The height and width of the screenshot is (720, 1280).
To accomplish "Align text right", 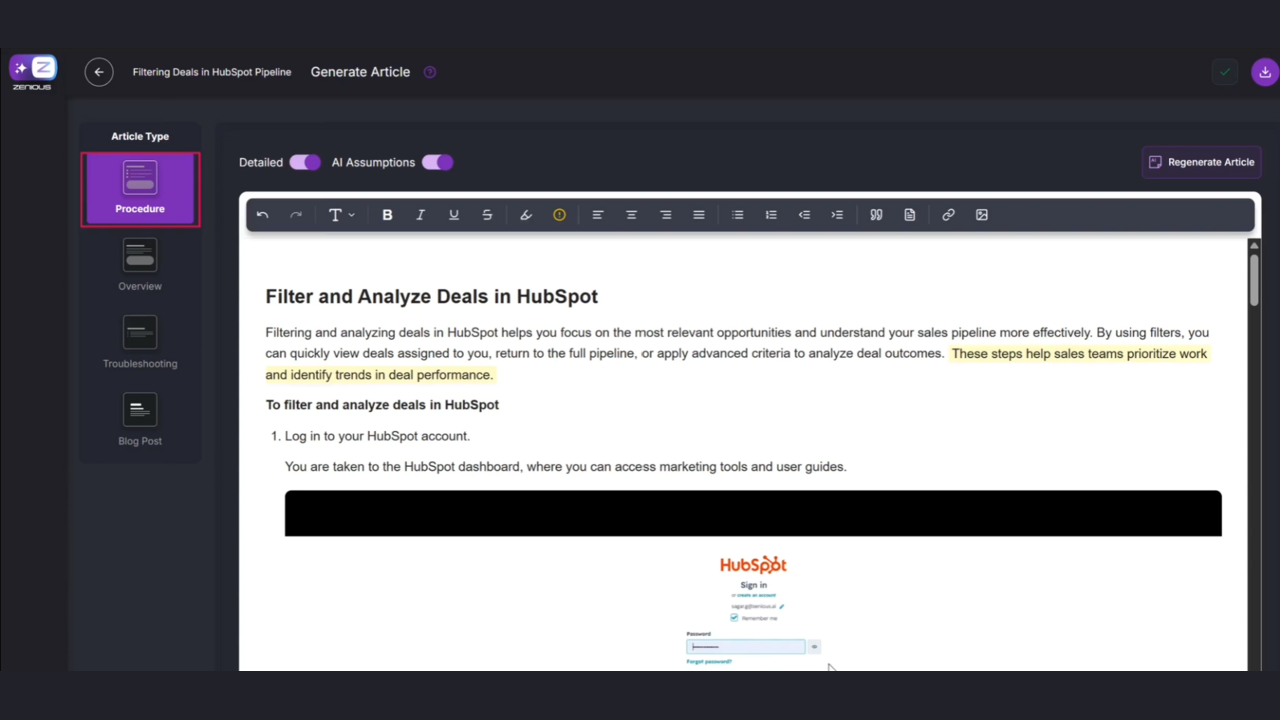I will (x=665, y=215).
